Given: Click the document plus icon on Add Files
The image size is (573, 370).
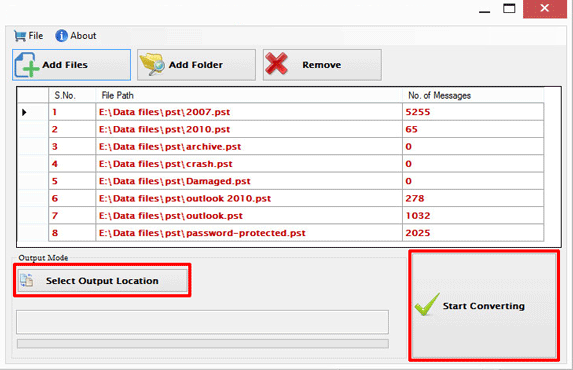Looking at the screenshot, I should coord(27,65).
